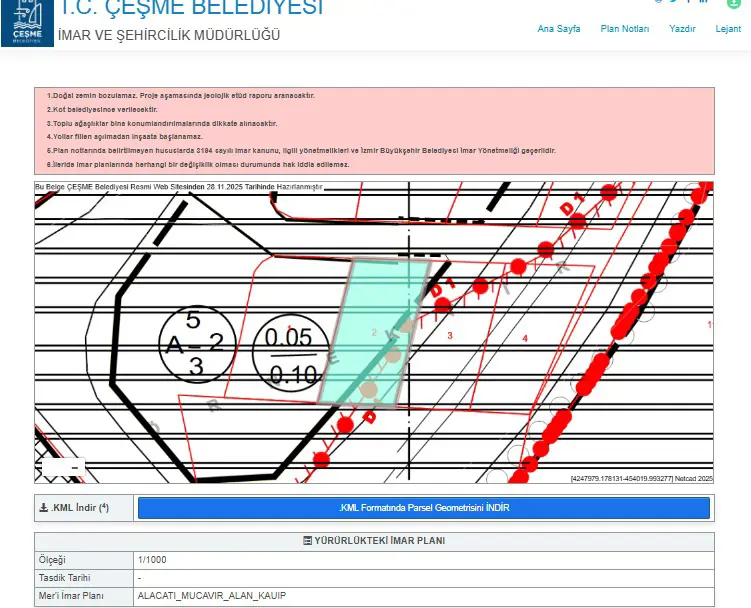Click the YÜRÜRLÜKTEKİ İMAR PLANI header
751x608 pixels.
375,540
